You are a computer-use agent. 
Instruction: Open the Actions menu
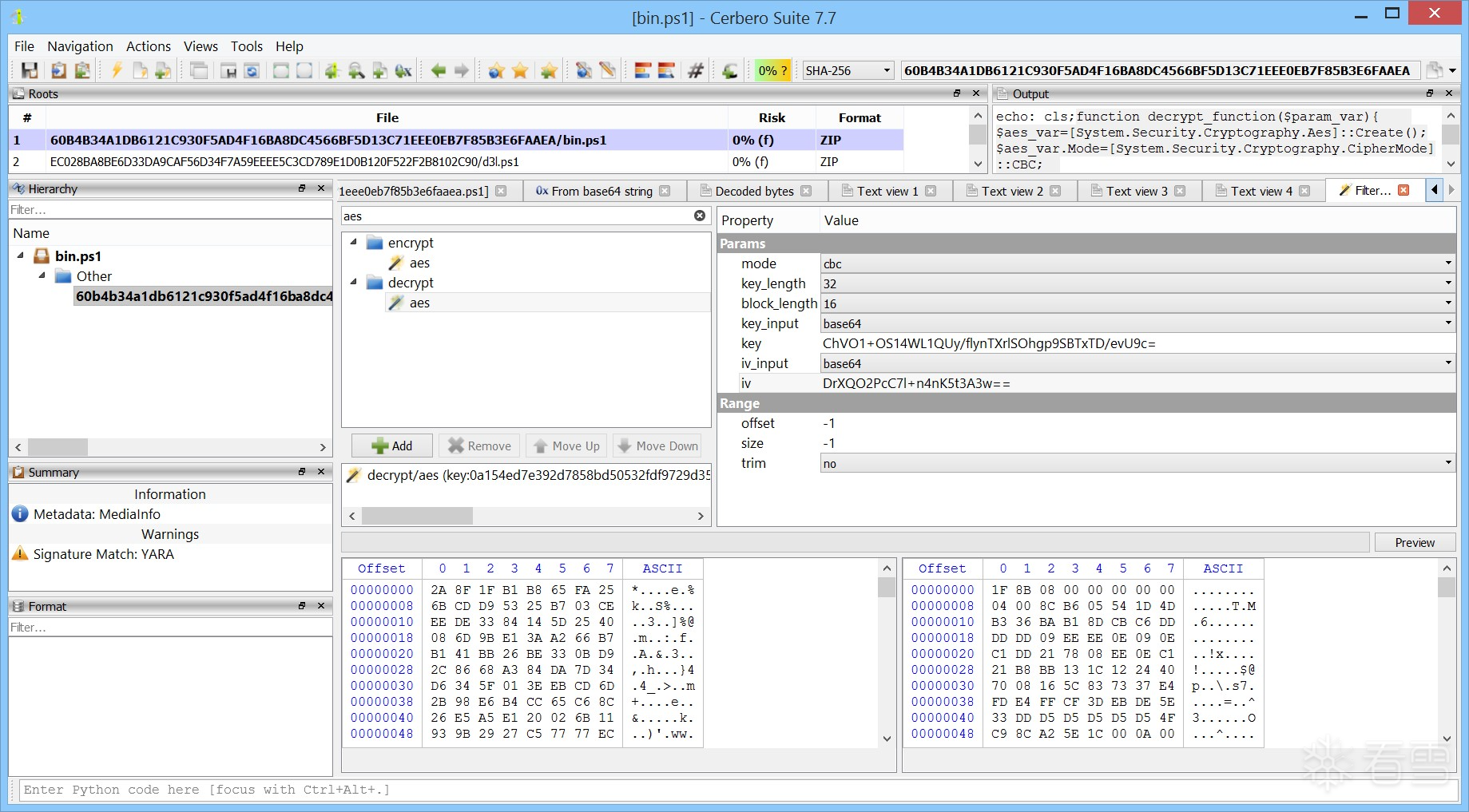click(x=149, y=46)
